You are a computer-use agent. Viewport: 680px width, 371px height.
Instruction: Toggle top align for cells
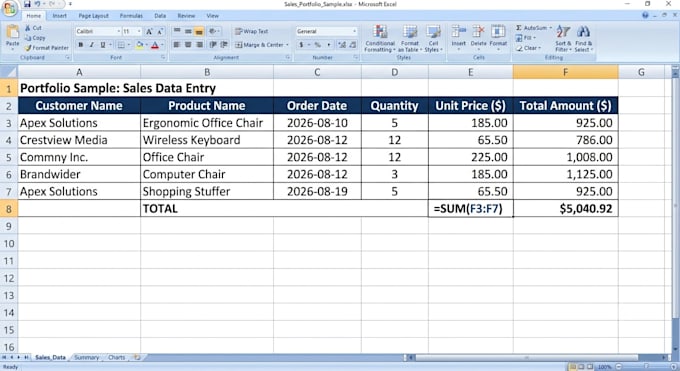pos(177,31)
